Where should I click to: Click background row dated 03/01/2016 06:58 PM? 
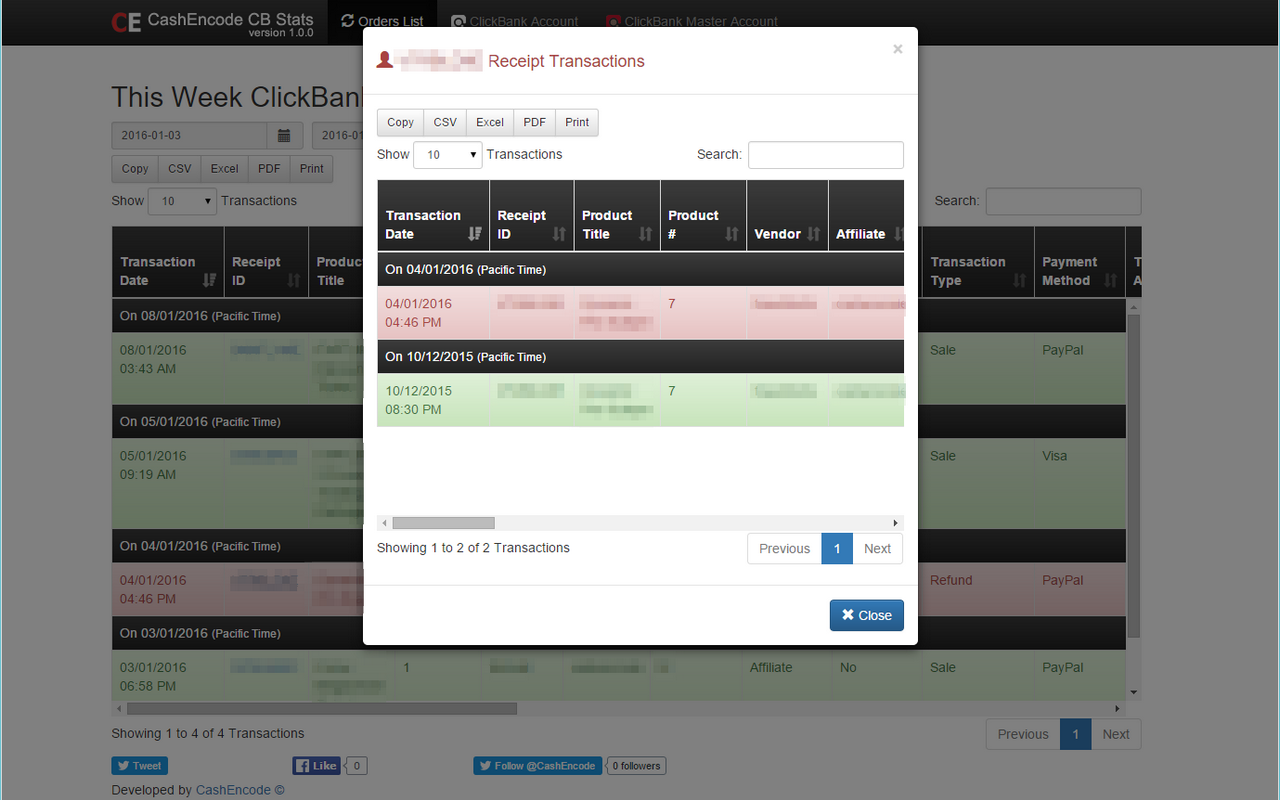click(x=619, y=676)
